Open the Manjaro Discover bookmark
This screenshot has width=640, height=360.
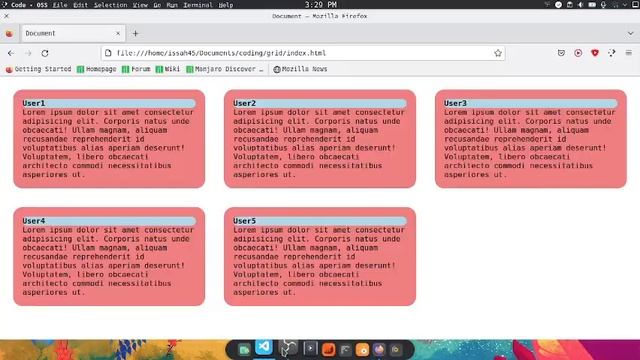tap(224, 69)
